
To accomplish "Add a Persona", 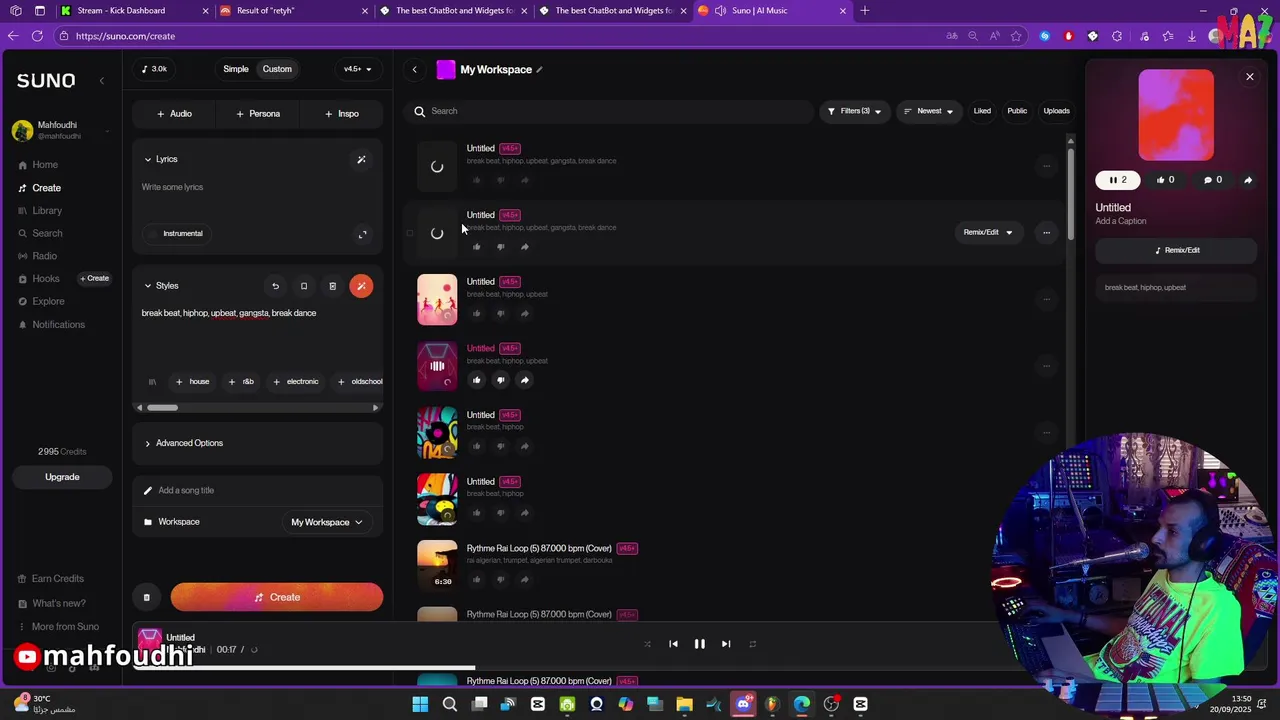I will click(258, 114).
